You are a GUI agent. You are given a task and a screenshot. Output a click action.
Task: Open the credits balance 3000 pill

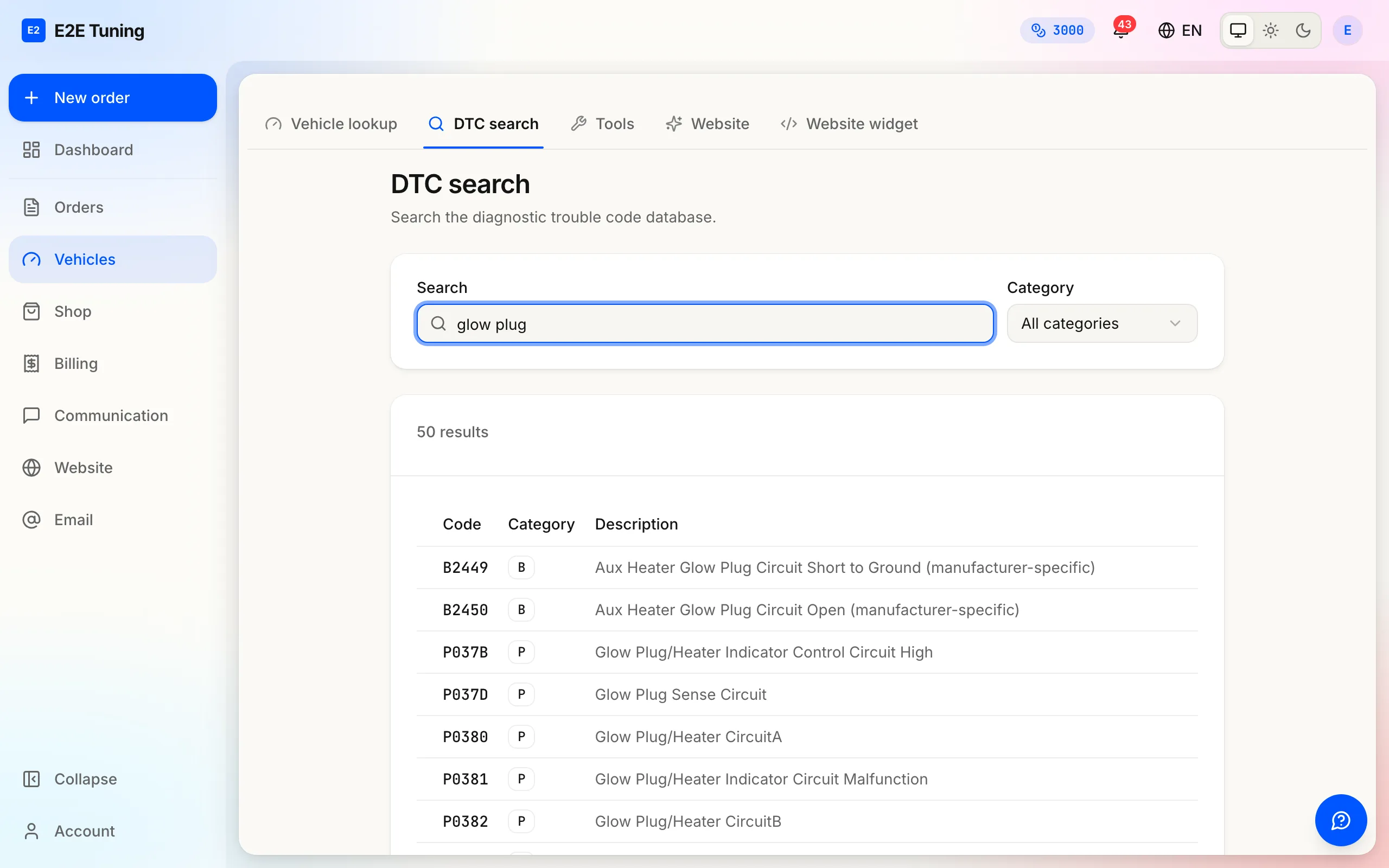[1057, 30]
